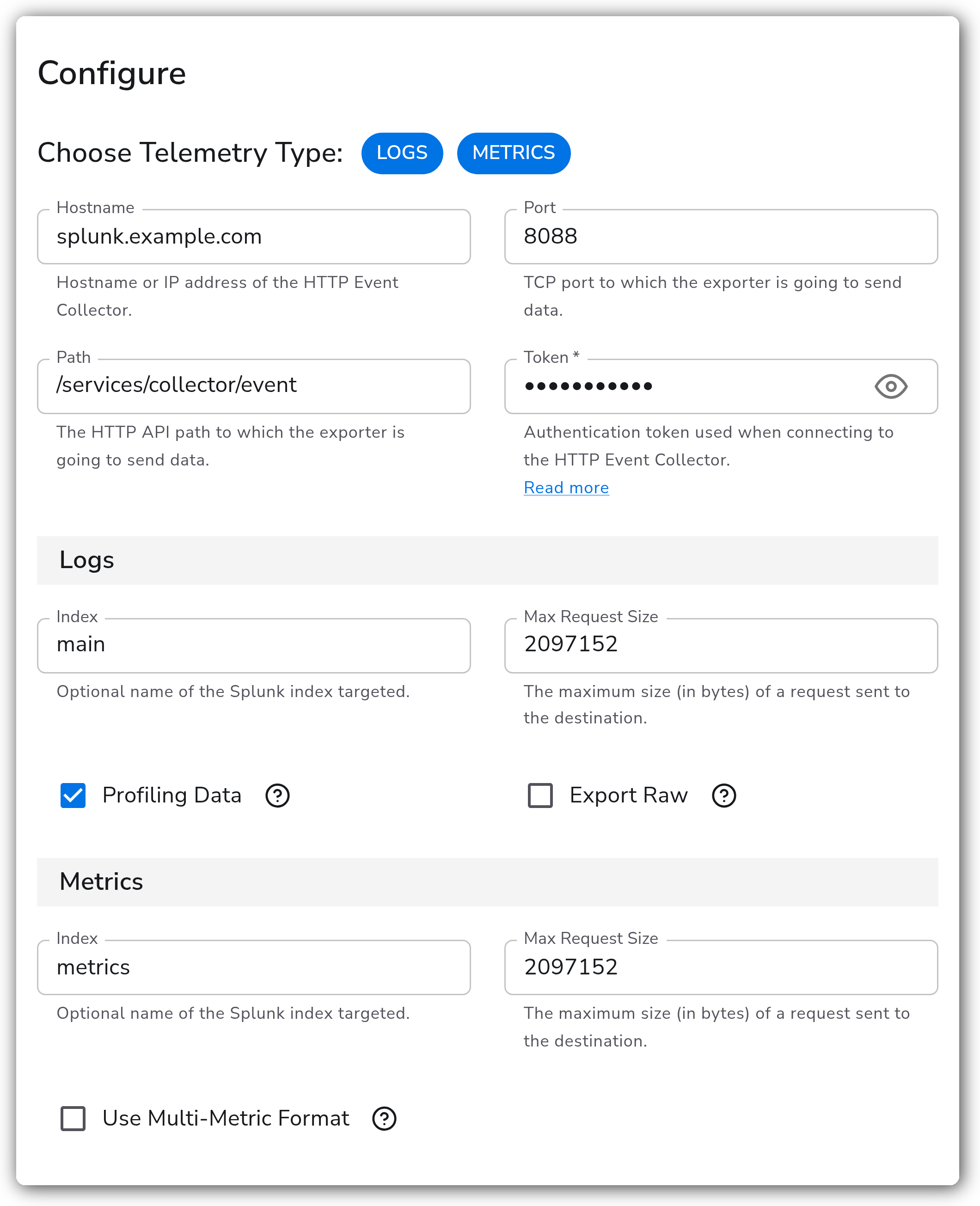Screen dimensions: 980x1206
Task: Enable the Use Multi-Metric Format checkbox
Action: [73, 1118]
